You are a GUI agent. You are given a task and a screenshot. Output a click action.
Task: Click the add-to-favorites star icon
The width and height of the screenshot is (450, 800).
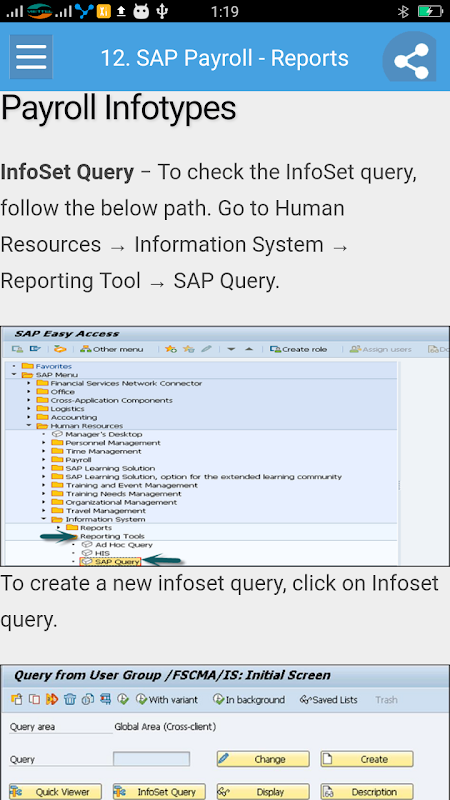coord(171,349)
